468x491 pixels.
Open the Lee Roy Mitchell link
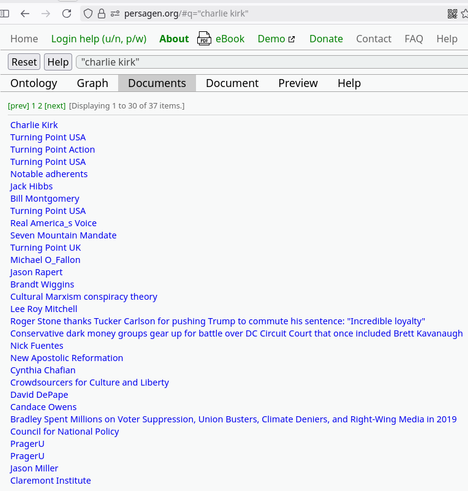coord(44,309)
